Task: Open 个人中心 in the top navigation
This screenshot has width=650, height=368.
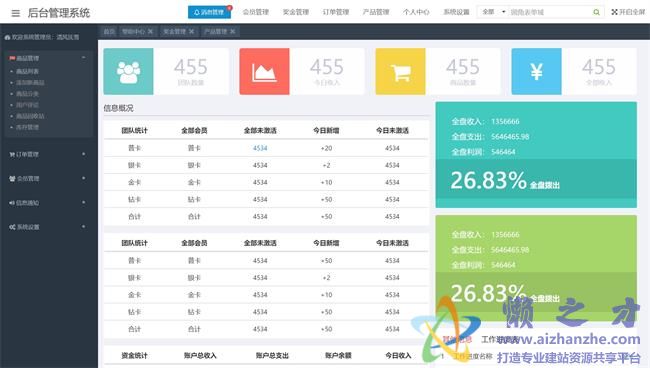Action: point(416,12)
